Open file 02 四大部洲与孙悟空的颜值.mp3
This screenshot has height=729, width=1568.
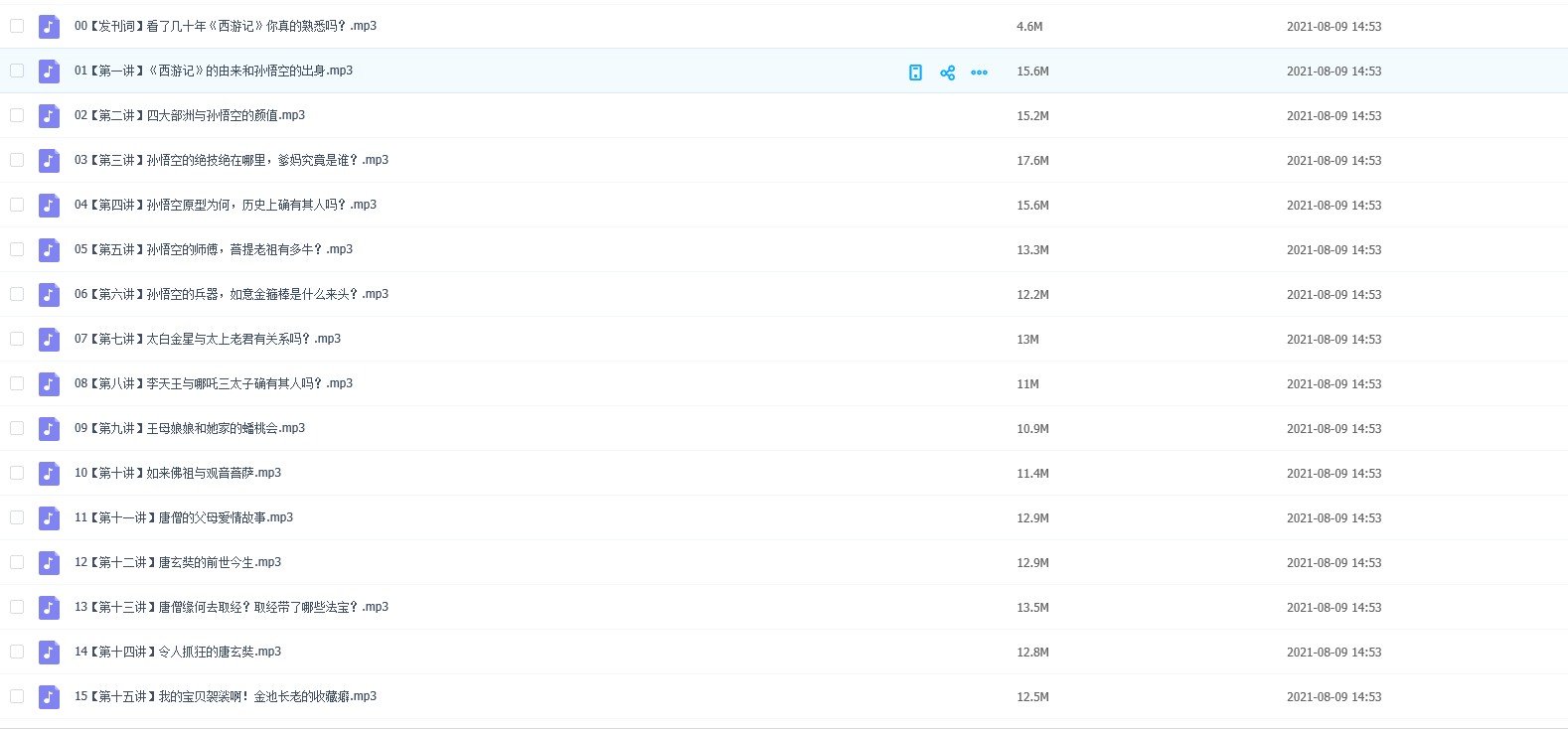point(189,115)
